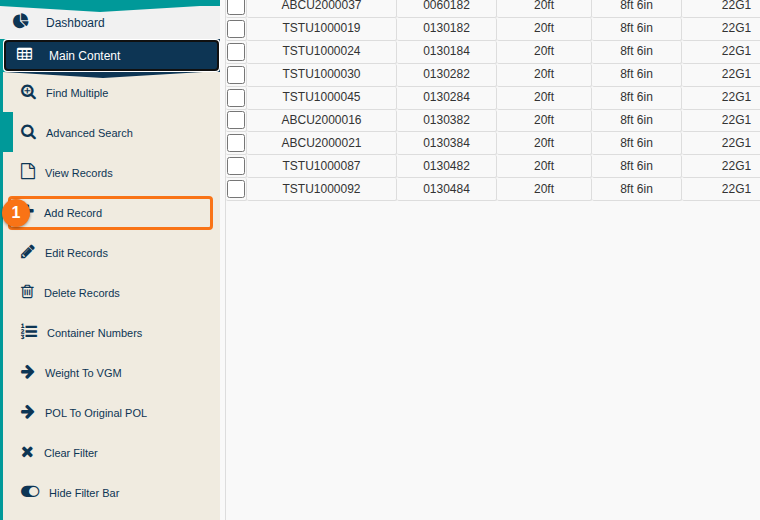The height and width of the screenshot is (520, 760).
Task: Click POL To Original POL
Action: [x=111, y=412]
